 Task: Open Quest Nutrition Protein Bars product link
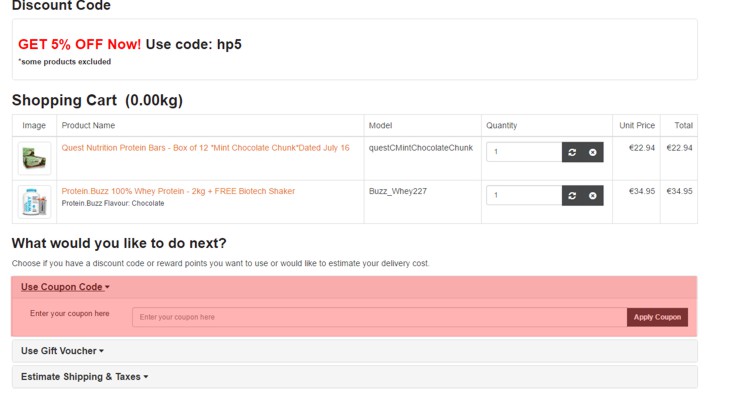point(205,148)
